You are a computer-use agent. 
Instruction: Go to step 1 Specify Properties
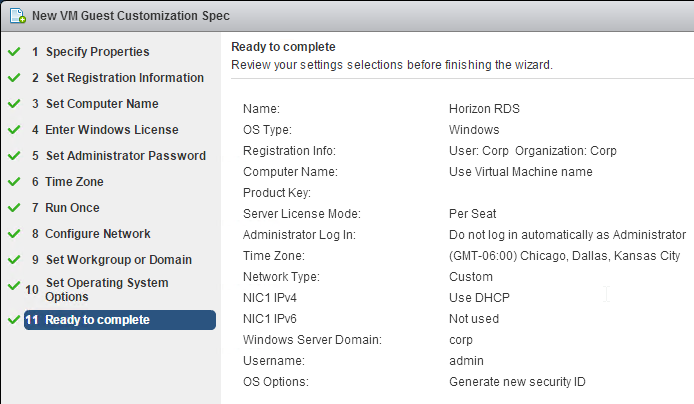click(x=91, y=52)
